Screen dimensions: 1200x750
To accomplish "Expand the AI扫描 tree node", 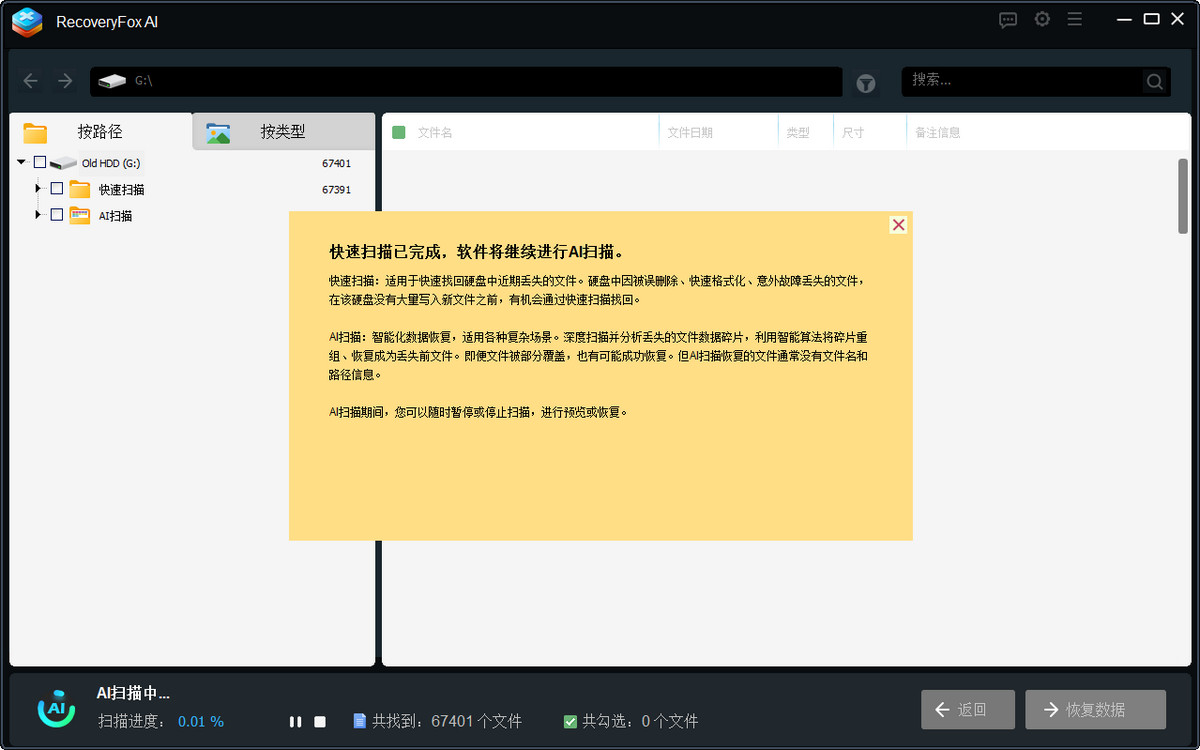I will [x=39, y=214].
